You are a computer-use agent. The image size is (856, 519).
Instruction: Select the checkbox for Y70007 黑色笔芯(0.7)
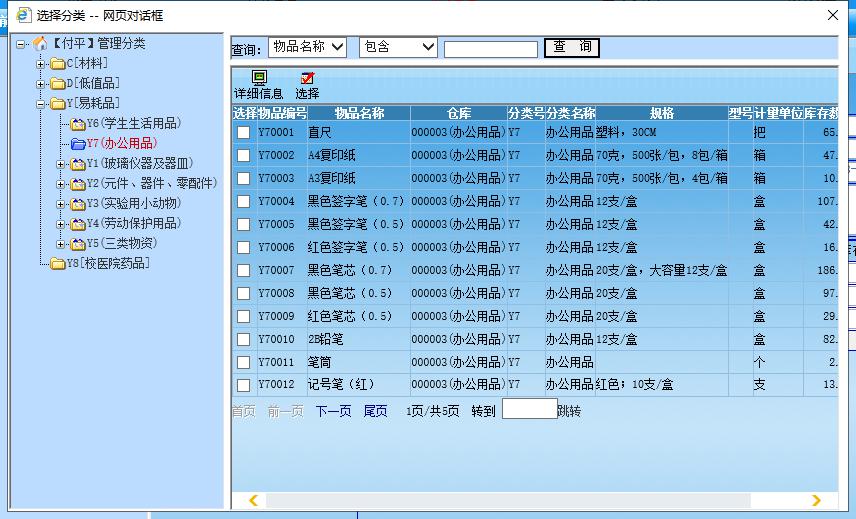click(x=243, y=271)
